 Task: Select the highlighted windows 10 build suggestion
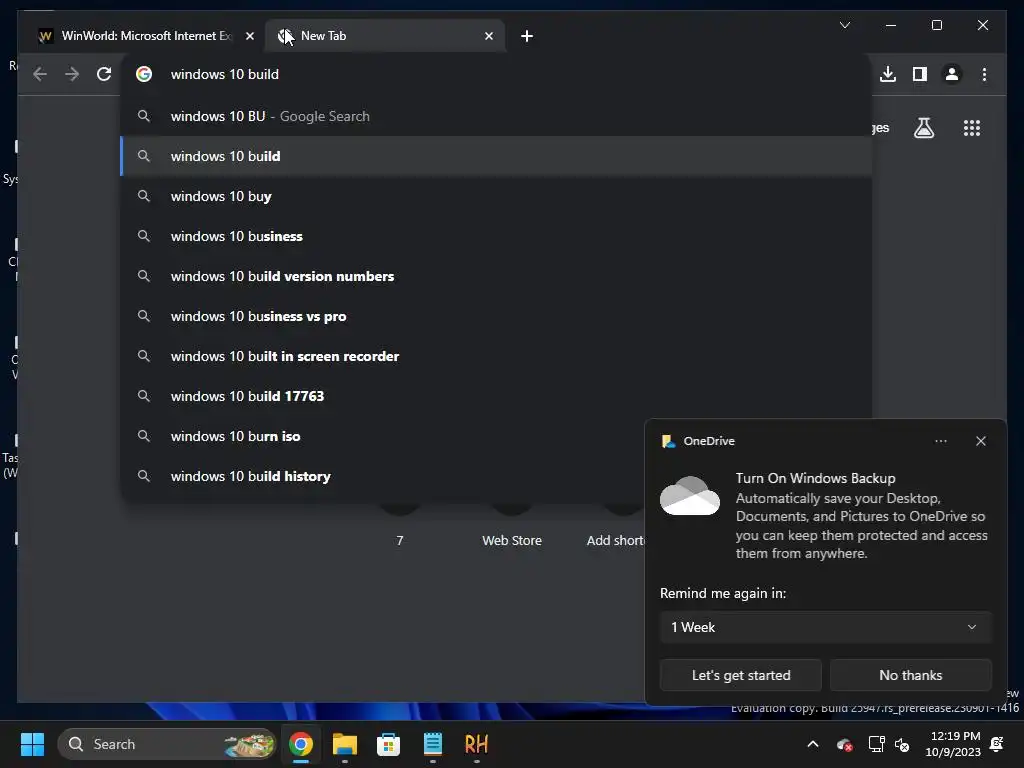[496, 156]
